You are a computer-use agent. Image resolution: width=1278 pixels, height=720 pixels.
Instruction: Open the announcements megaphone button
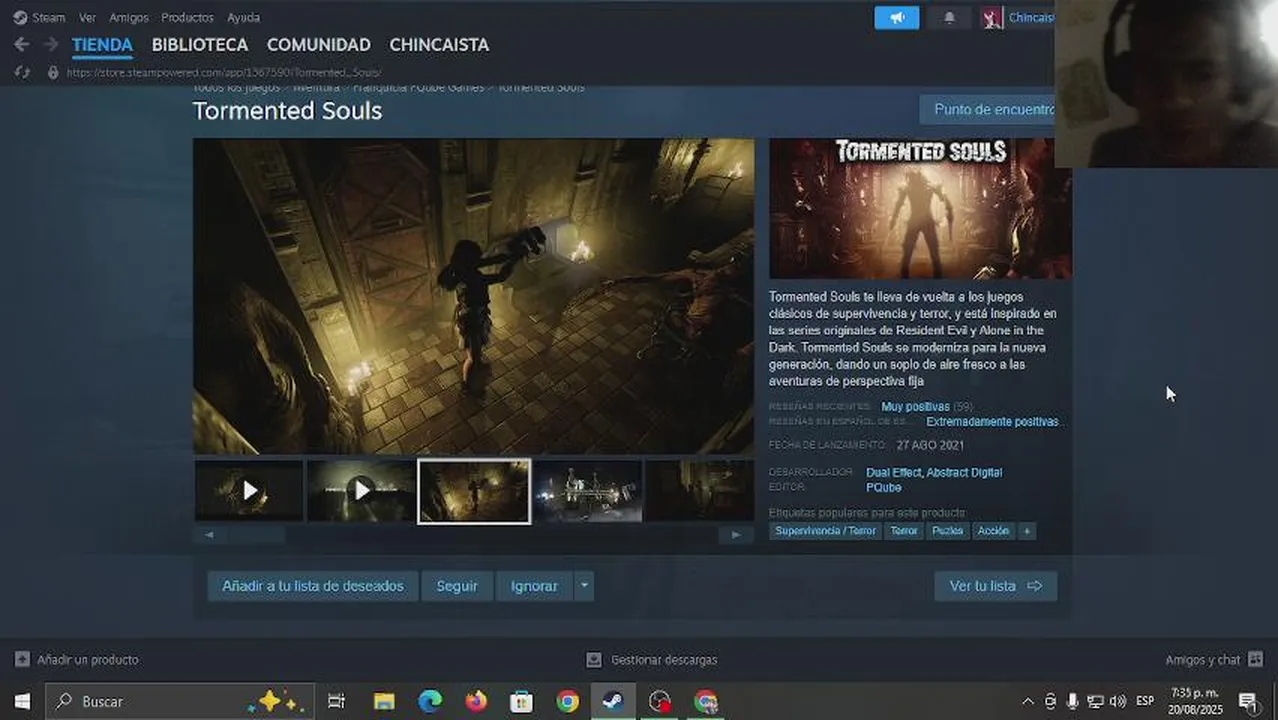pyautogui.click(x=897, y=17)
